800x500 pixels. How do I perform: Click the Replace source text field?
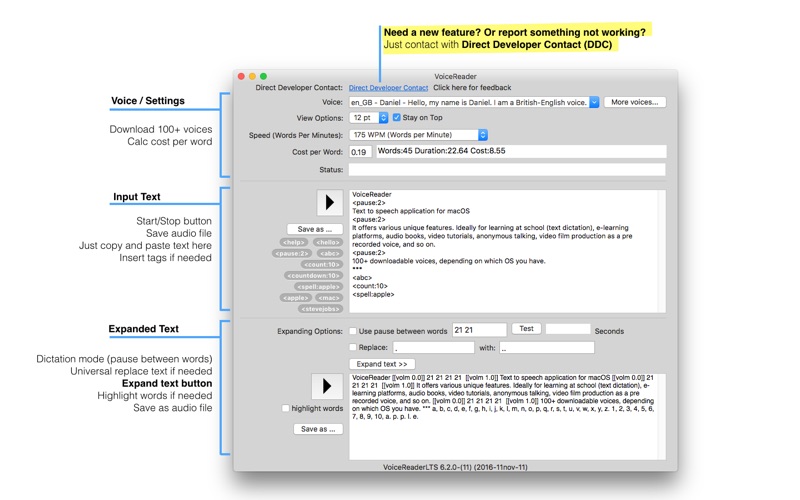[x=434, y=347]
